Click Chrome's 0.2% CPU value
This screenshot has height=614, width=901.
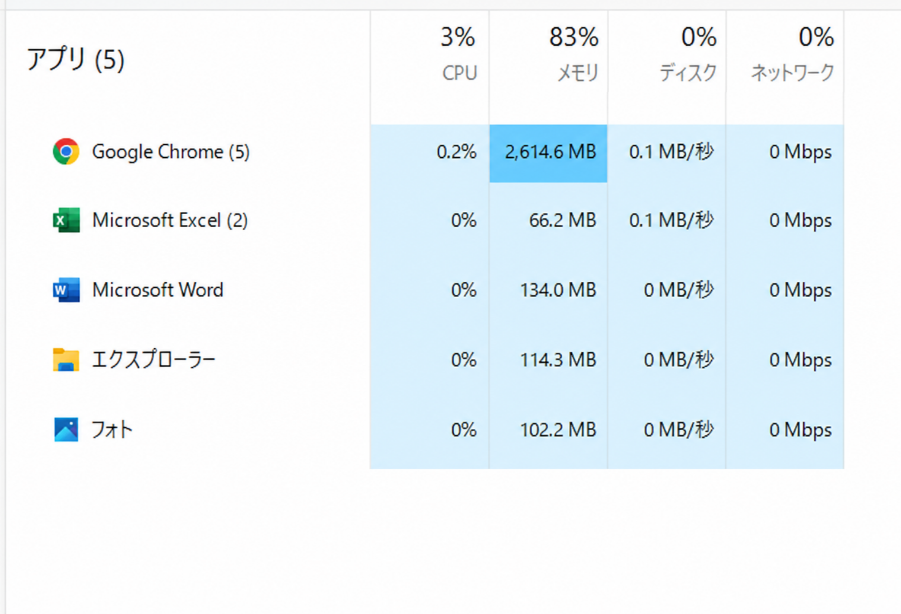pos(456,152)
